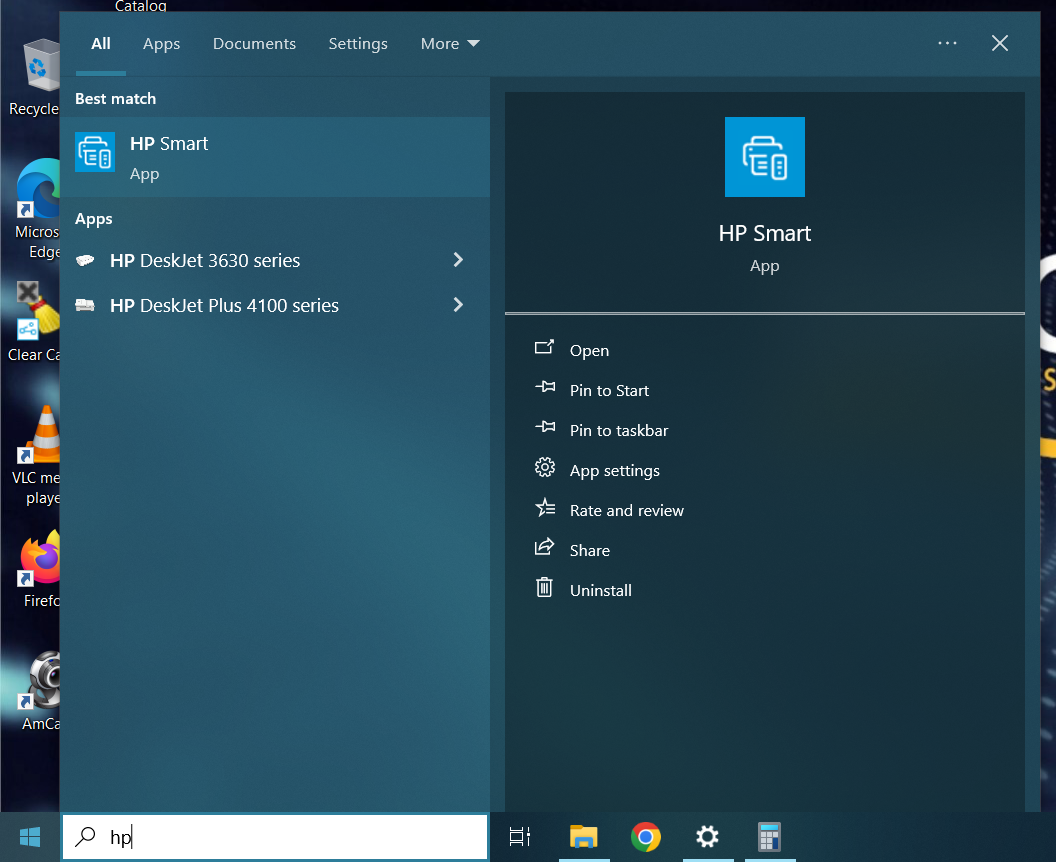Pin HP Smart to taskbar
1056x862 pixels.
pyautogui.click(x=618, y=431)
